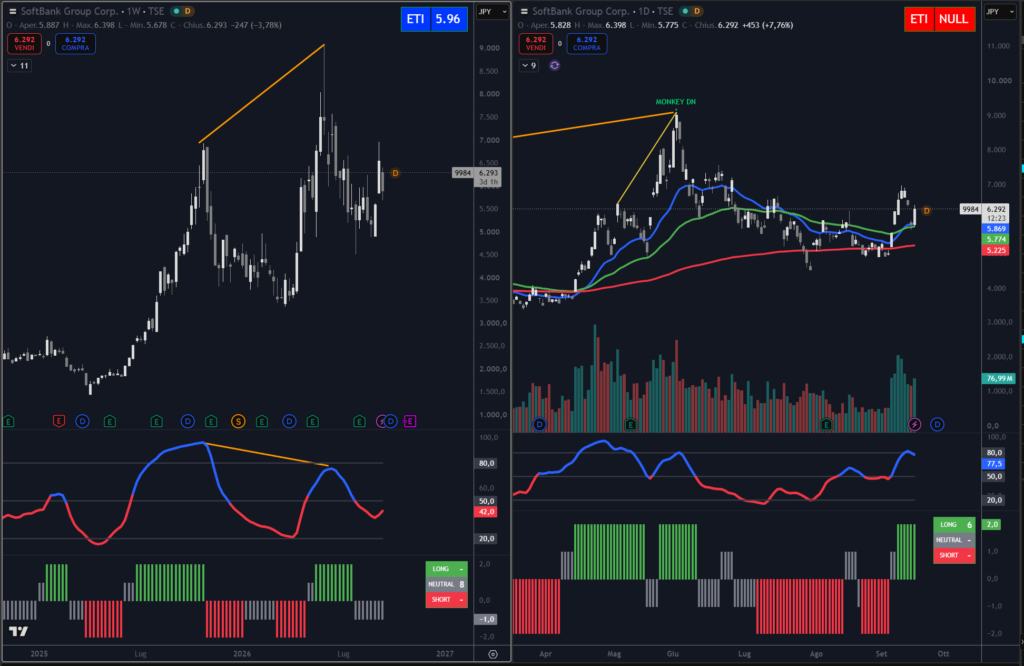Screen dimensions: 1024x666
Task: Open the dividend D marker near April on daily chart
Action: [x=539, y=424]
